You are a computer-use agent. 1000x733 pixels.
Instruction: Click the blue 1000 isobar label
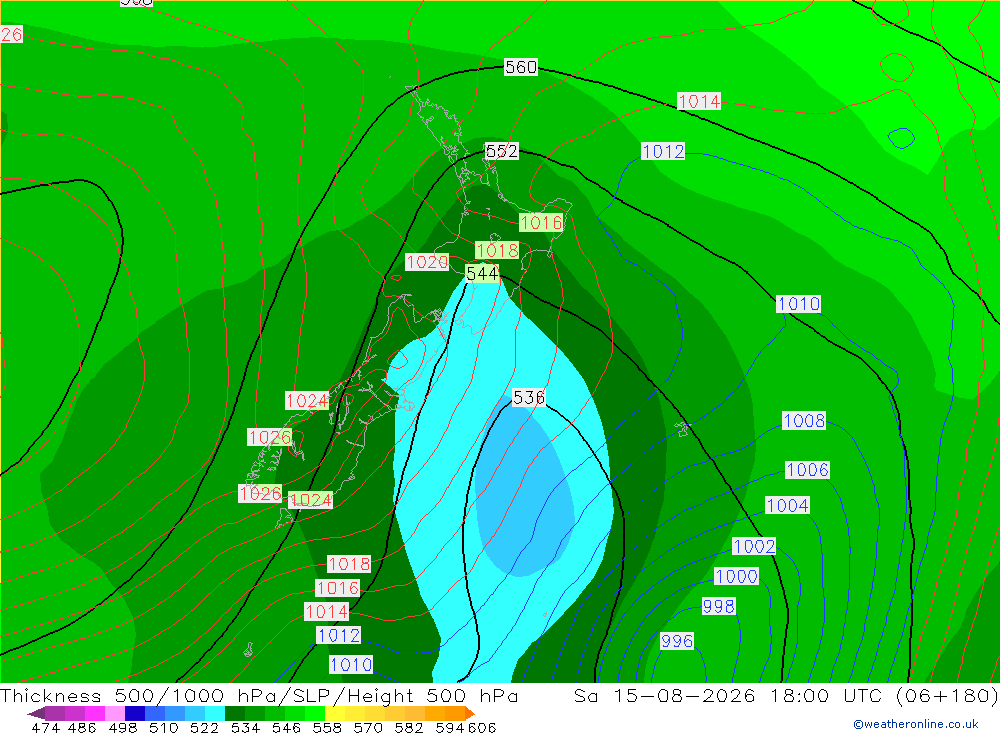(x=737, y=576)
